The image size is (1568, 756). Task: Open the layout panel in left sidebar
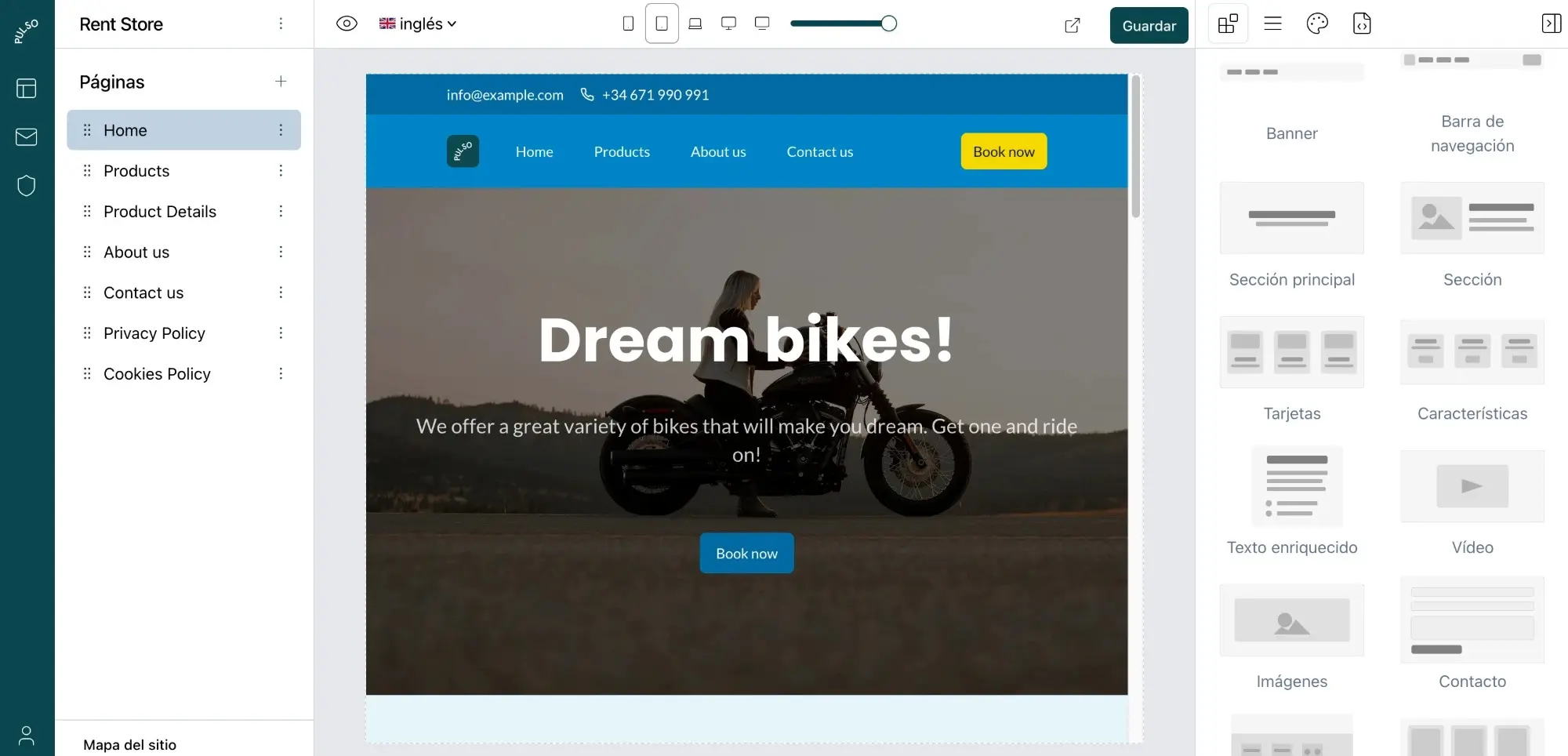coord(27,88)
